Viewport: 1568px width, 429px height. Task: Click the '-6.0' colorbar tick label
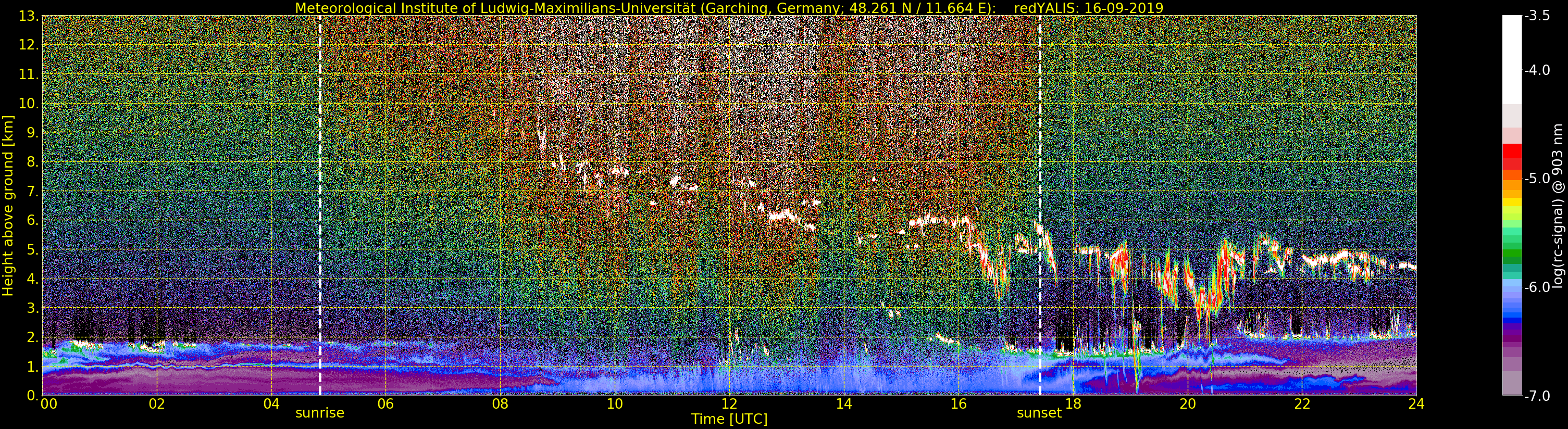(x=1537, y=287)
